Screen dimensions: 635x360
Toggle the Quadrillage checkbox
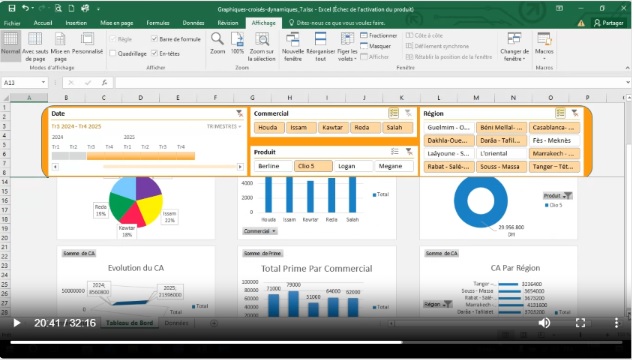click(x=113, y=53)
